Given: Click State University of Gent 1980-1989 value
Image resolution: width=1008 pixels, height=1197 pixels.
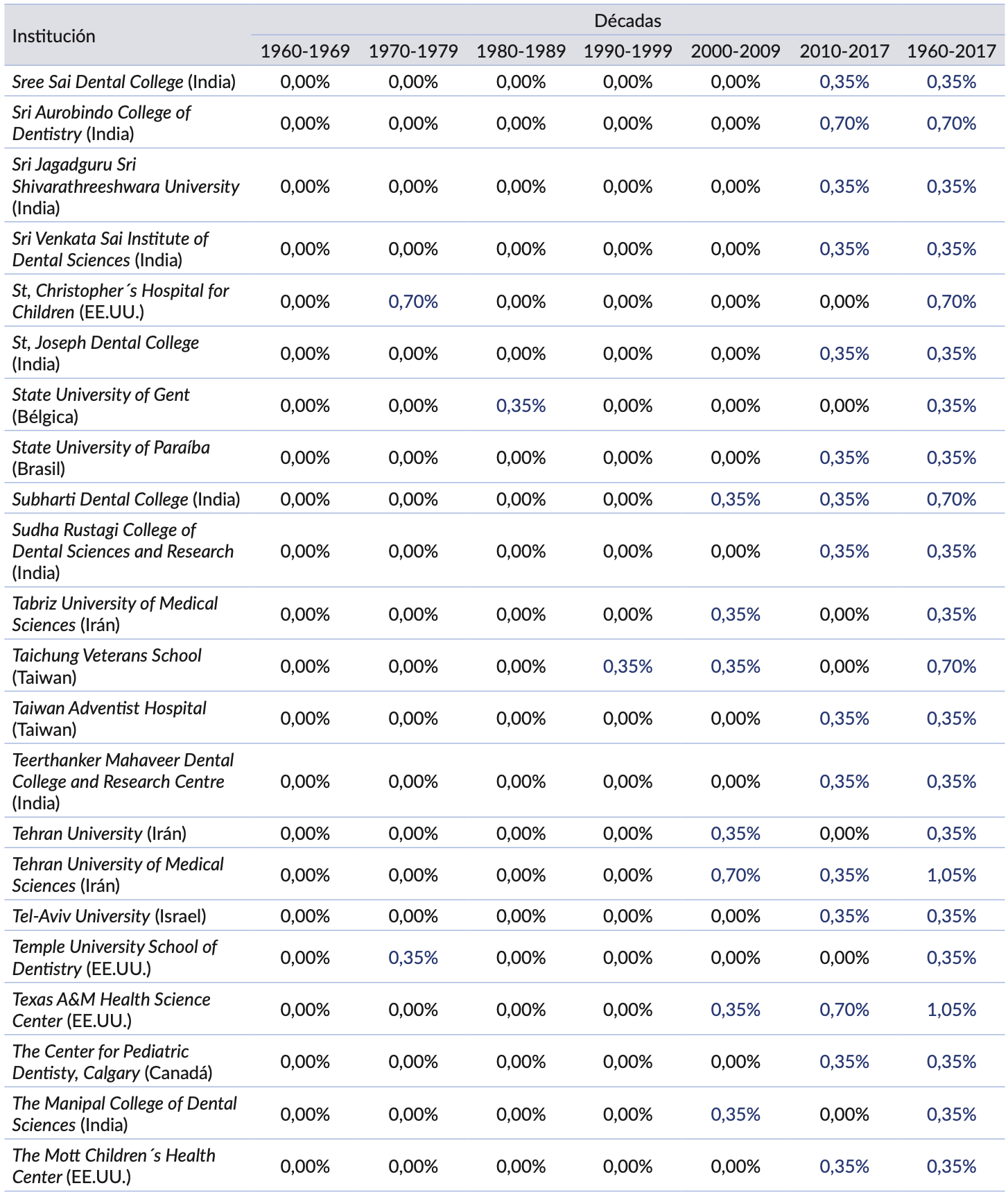Looking at the screenshot, I should 521,406.
